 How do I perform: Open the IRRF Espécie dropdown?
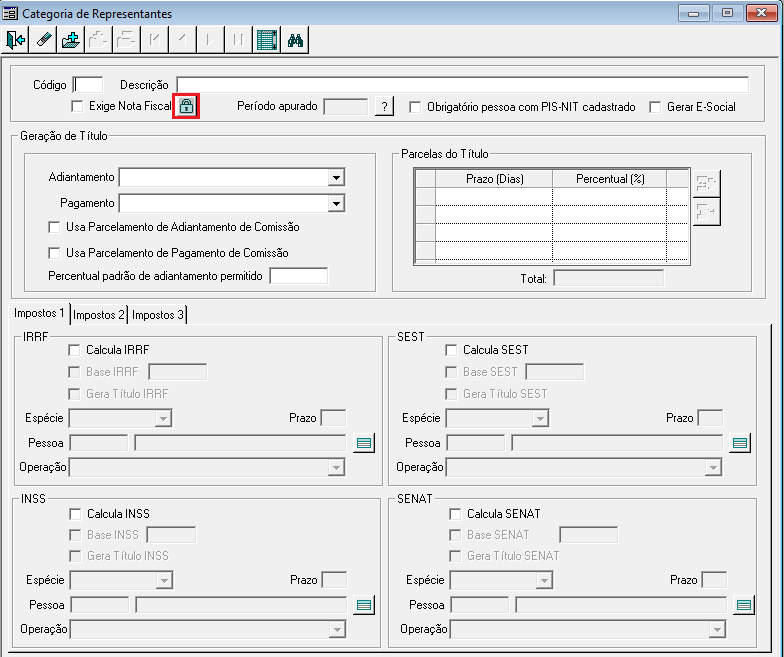pyautogui.click(x=163, y=418)
